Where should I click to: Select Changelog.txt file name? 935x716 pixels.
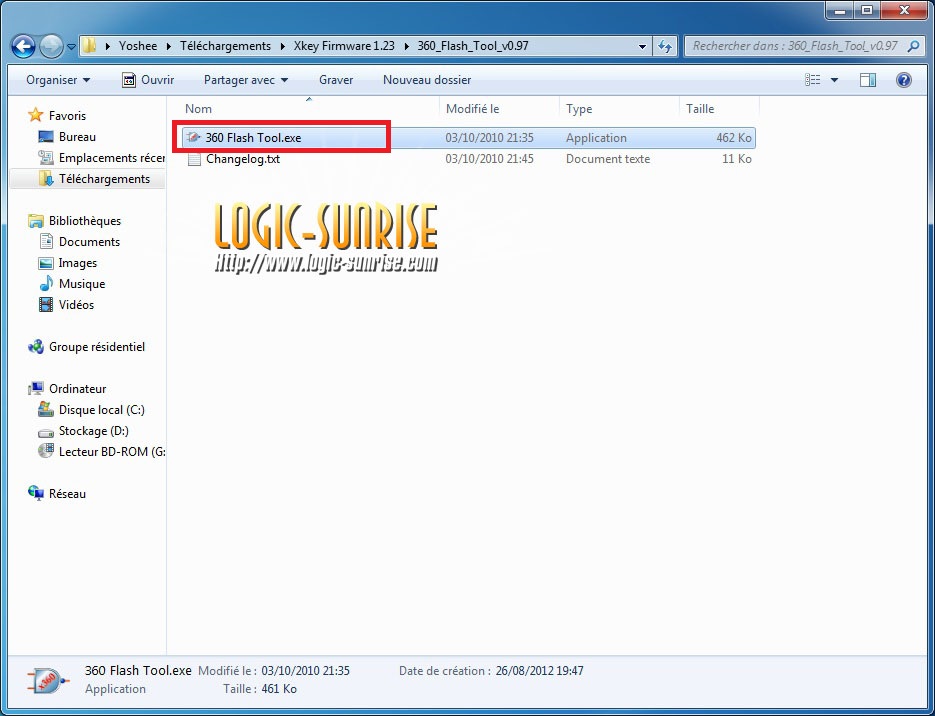pos(243,159)
